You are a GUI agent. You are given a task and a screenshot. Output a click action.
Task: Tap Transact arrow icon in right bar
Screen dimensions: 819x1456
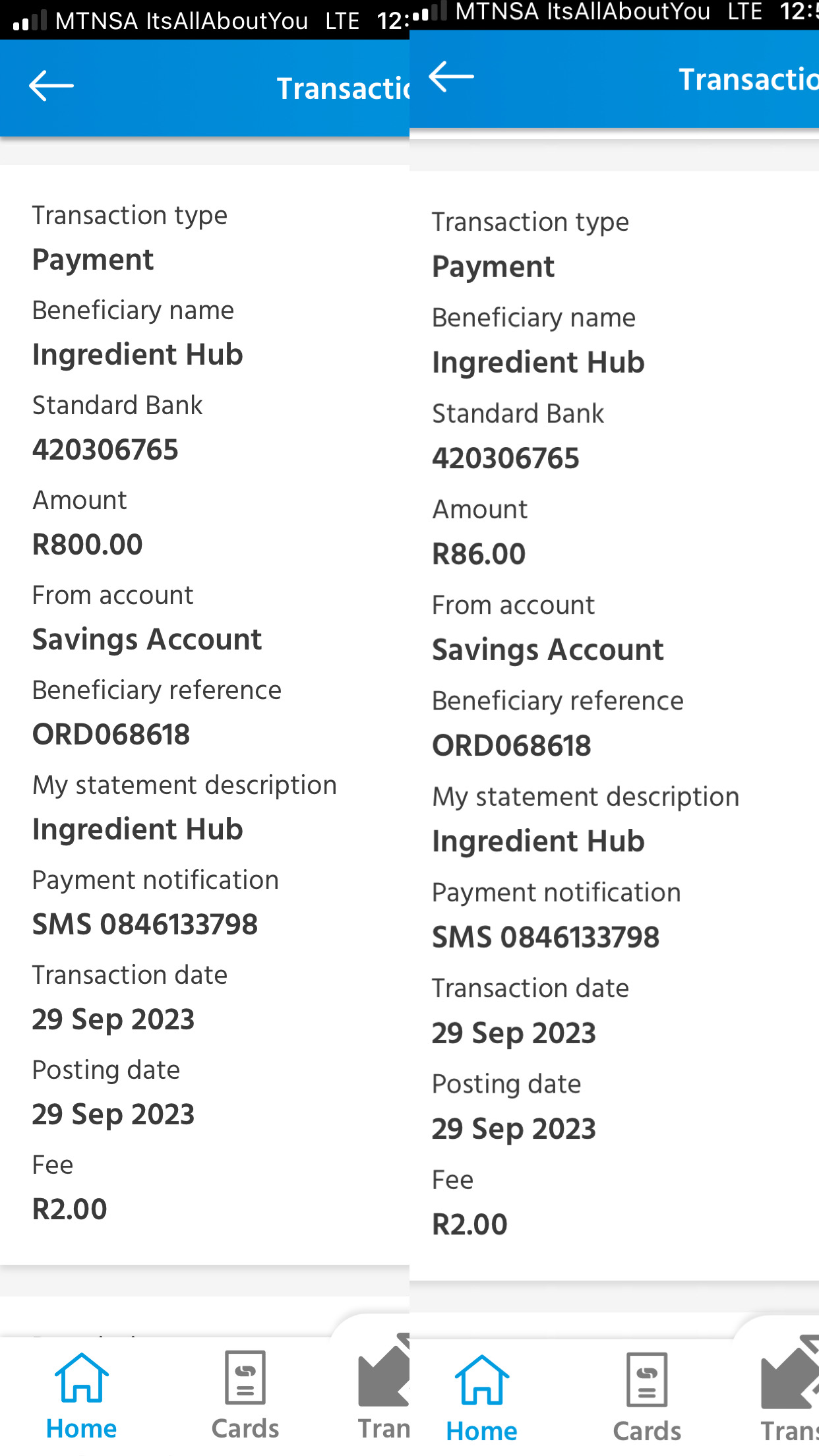coord(789,1374)
